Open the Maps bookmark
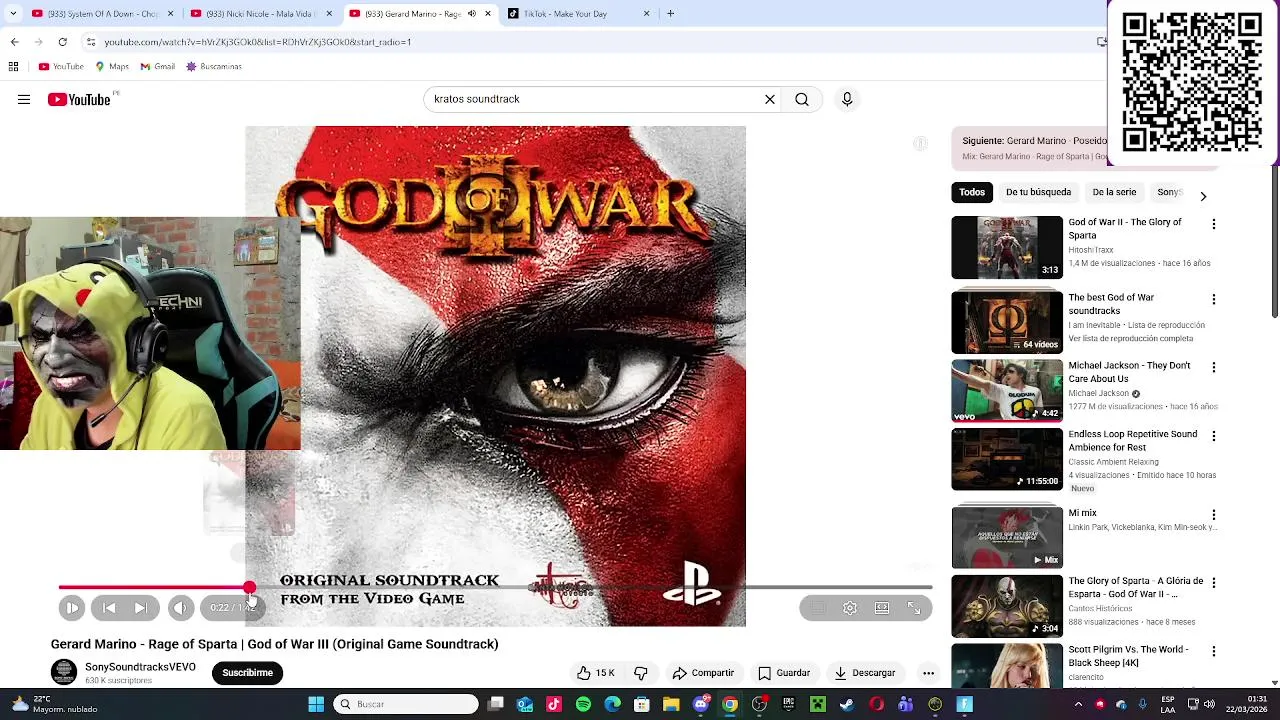This screenshot has width=1280, height=720. coord(111,67)
